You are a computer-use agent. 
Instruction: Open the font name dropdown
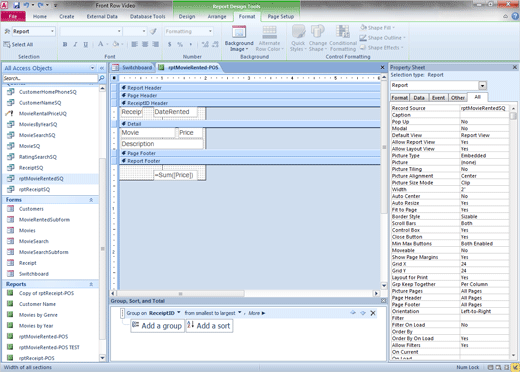click(119, 31)
